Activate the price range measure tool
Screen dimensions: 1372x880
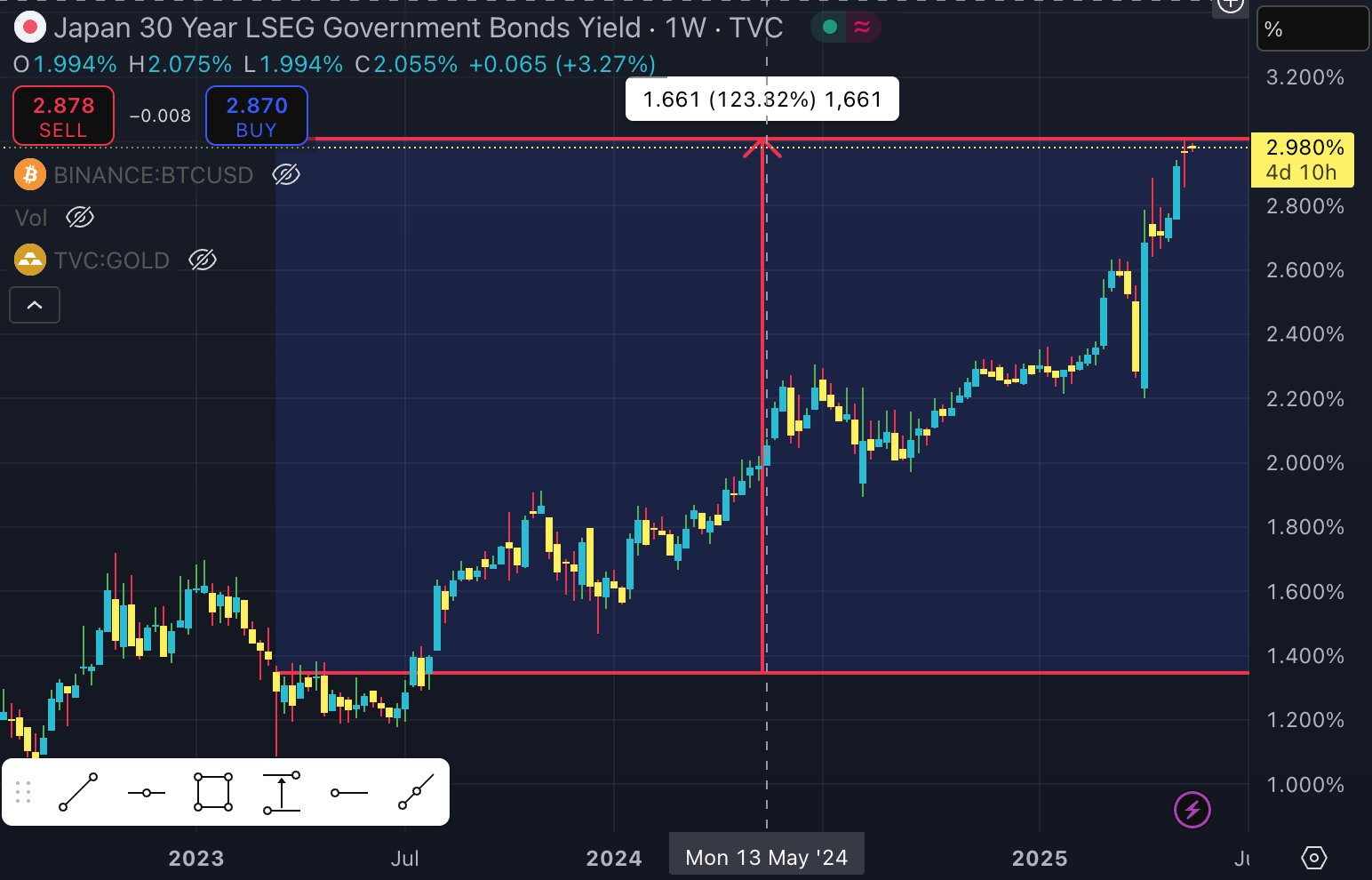(282, 792)
